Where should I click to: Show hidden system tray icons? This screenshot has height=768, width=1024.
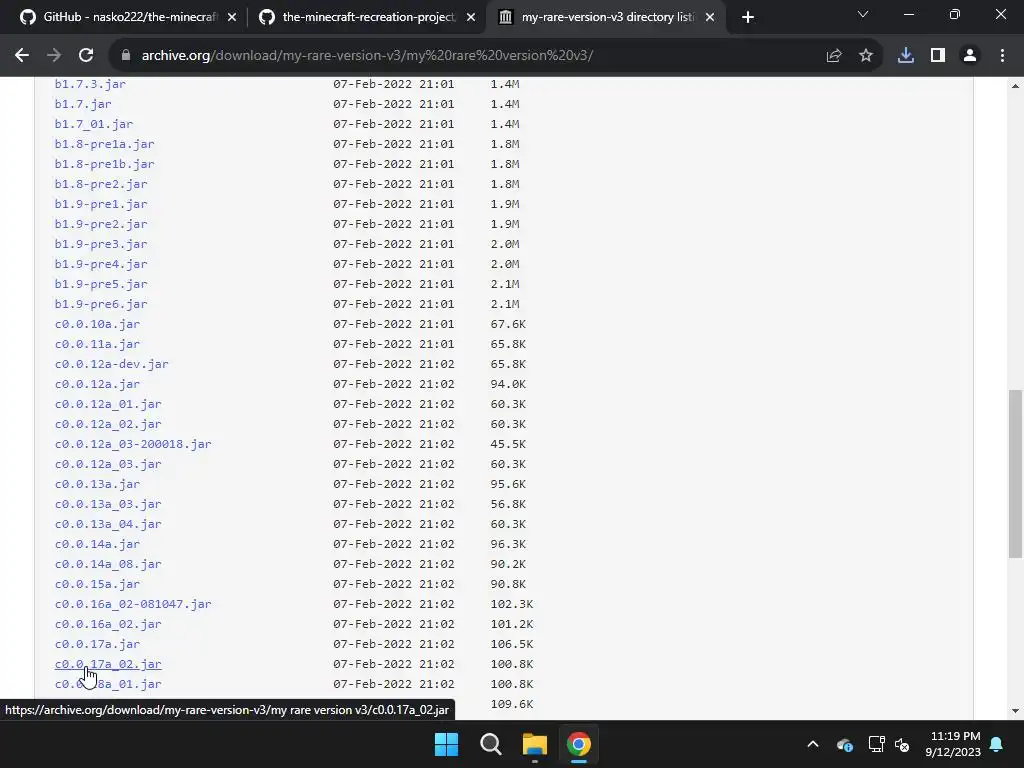click(x=812, y=744)
